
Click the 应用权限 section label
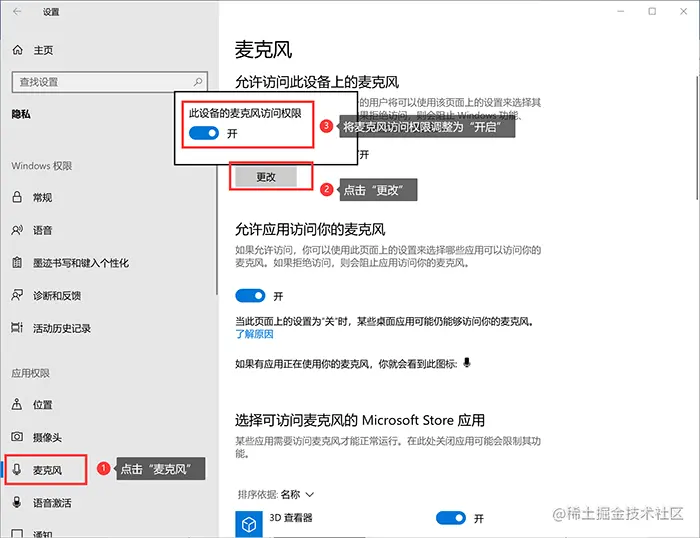pyautogui.click(x=30, y=373)
